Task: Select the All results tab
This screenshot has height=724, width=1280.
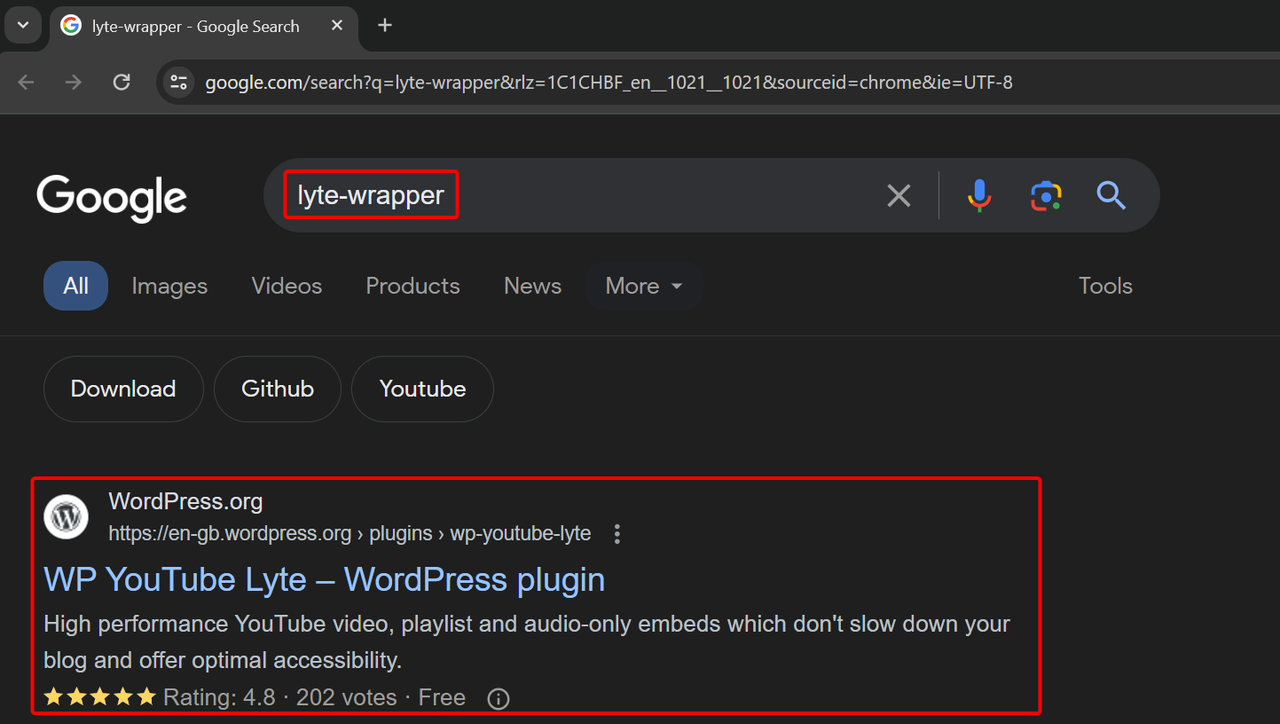Action: pyautogui.click(x=76, y=286)
